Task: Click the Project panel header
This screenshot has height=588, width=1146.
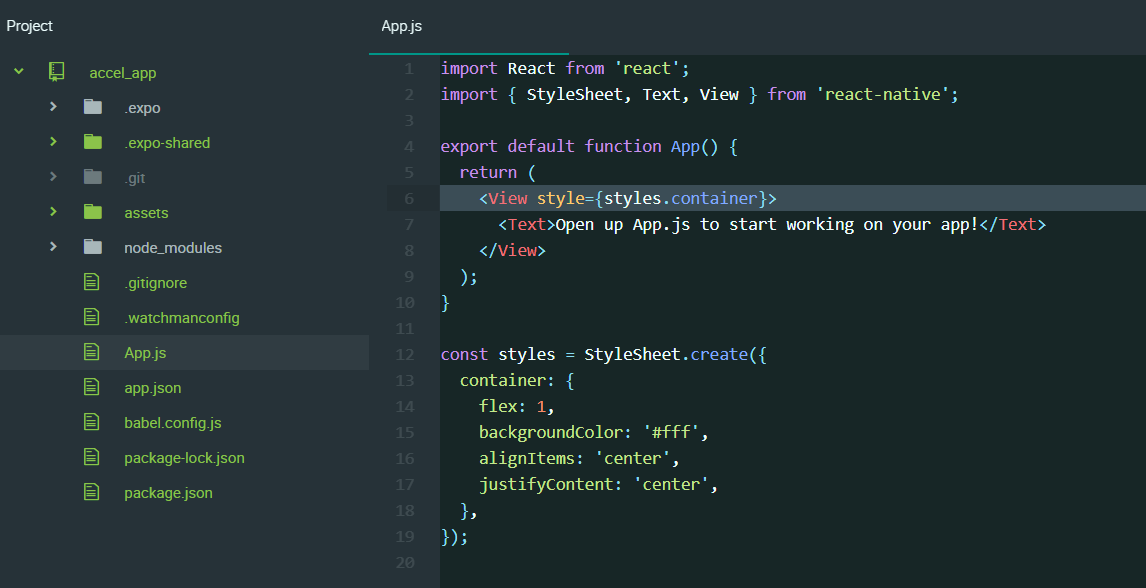Action: pos(30,26)
